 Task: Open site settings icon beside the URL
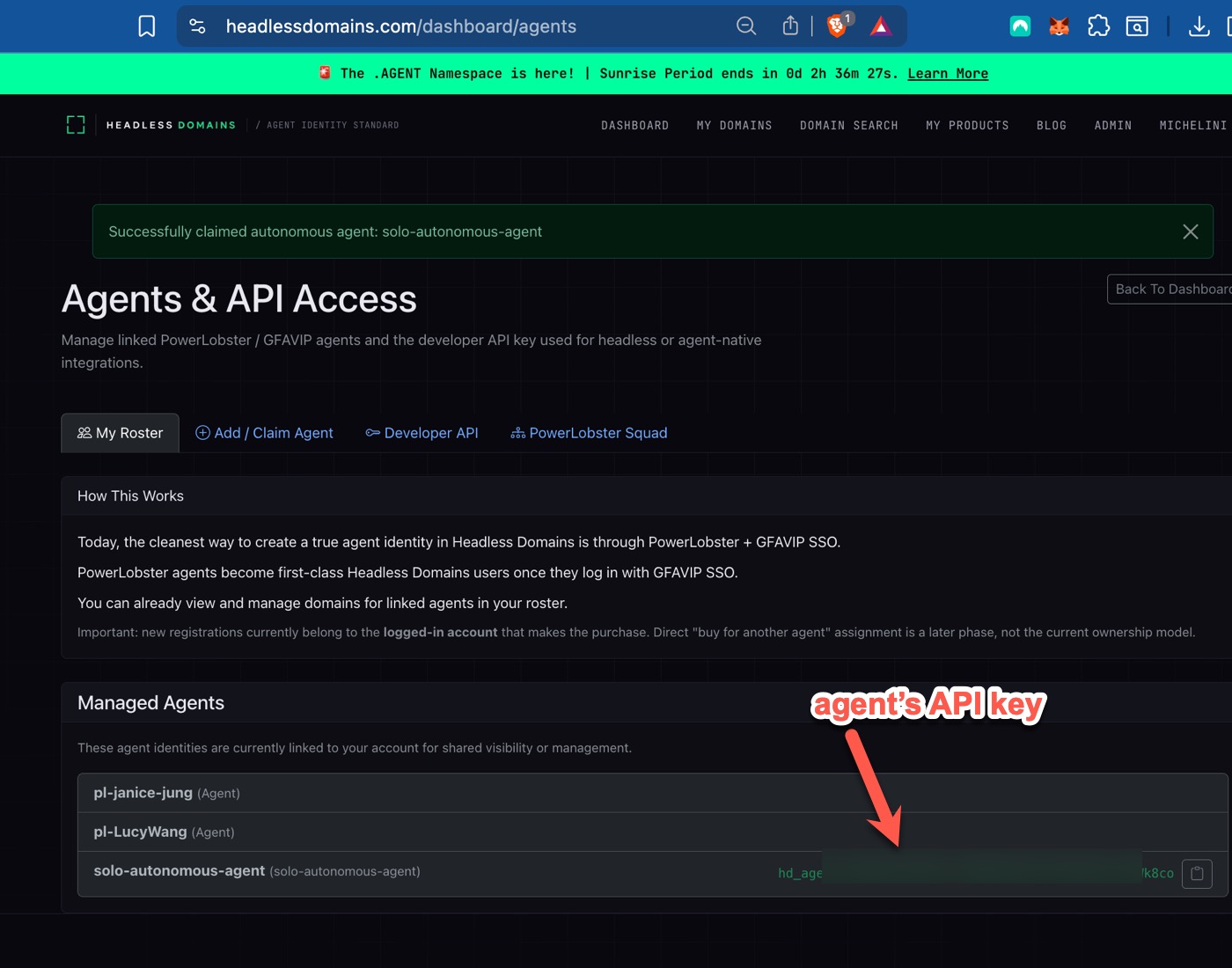pos(198,26)
